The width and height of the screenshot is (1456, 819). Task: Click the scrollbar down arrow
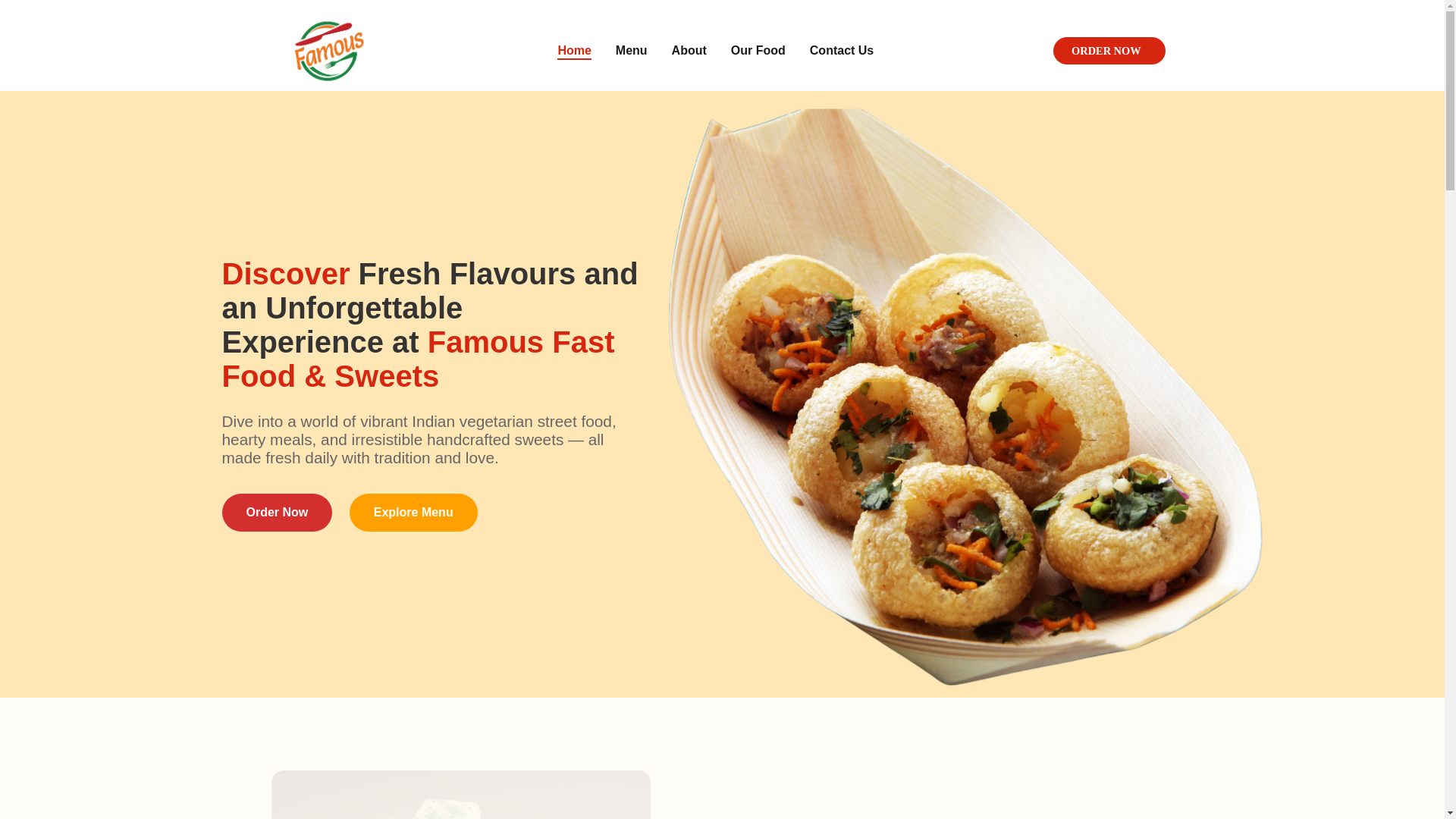1451,814
